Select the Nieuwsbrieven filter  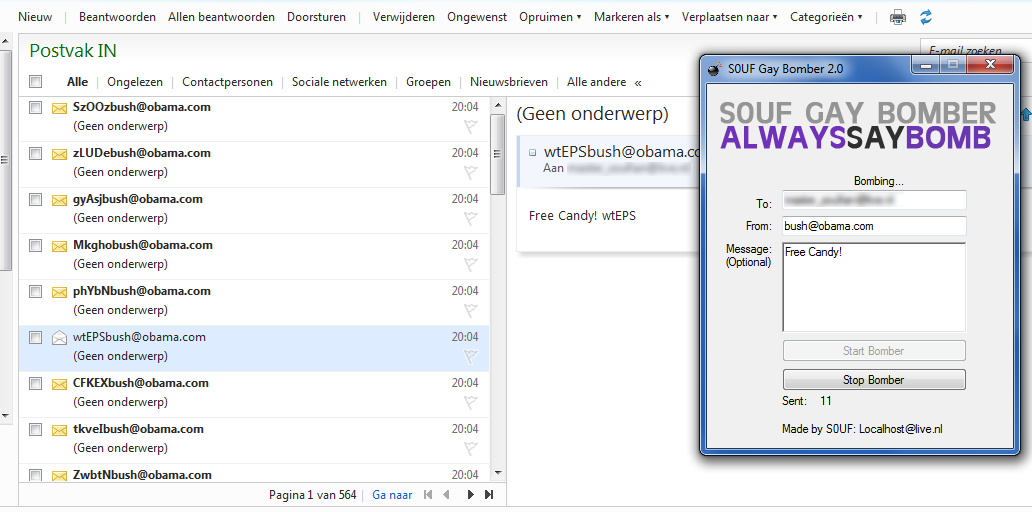point(509,82)
